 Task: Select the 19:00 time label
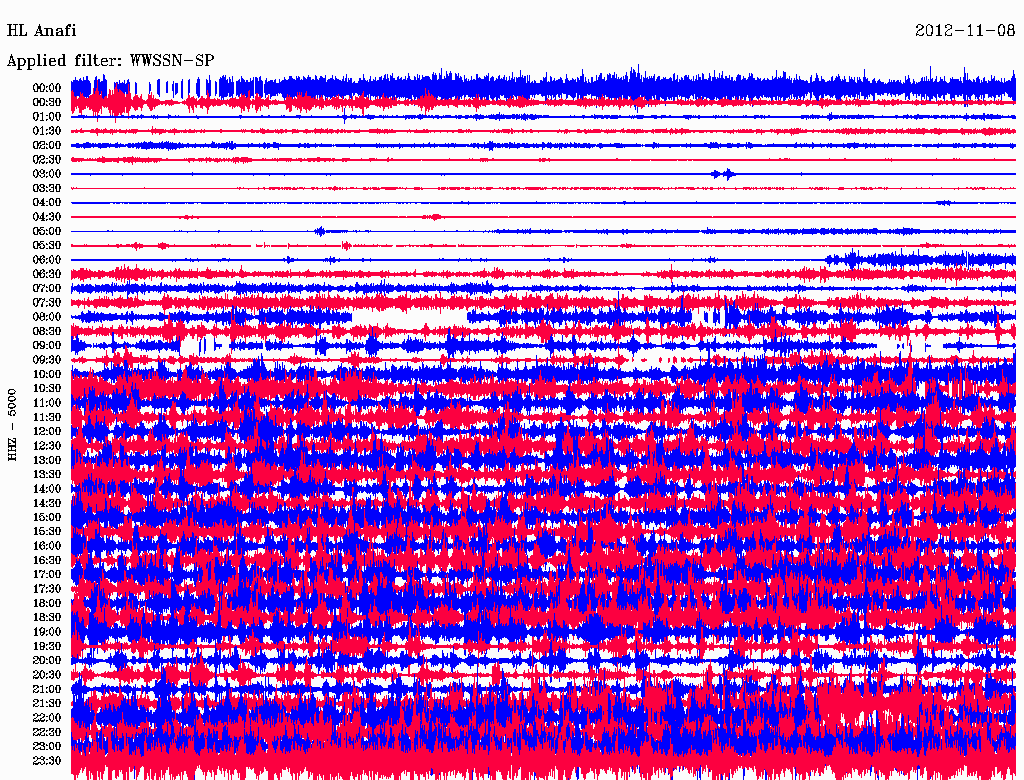pos(46,632)
